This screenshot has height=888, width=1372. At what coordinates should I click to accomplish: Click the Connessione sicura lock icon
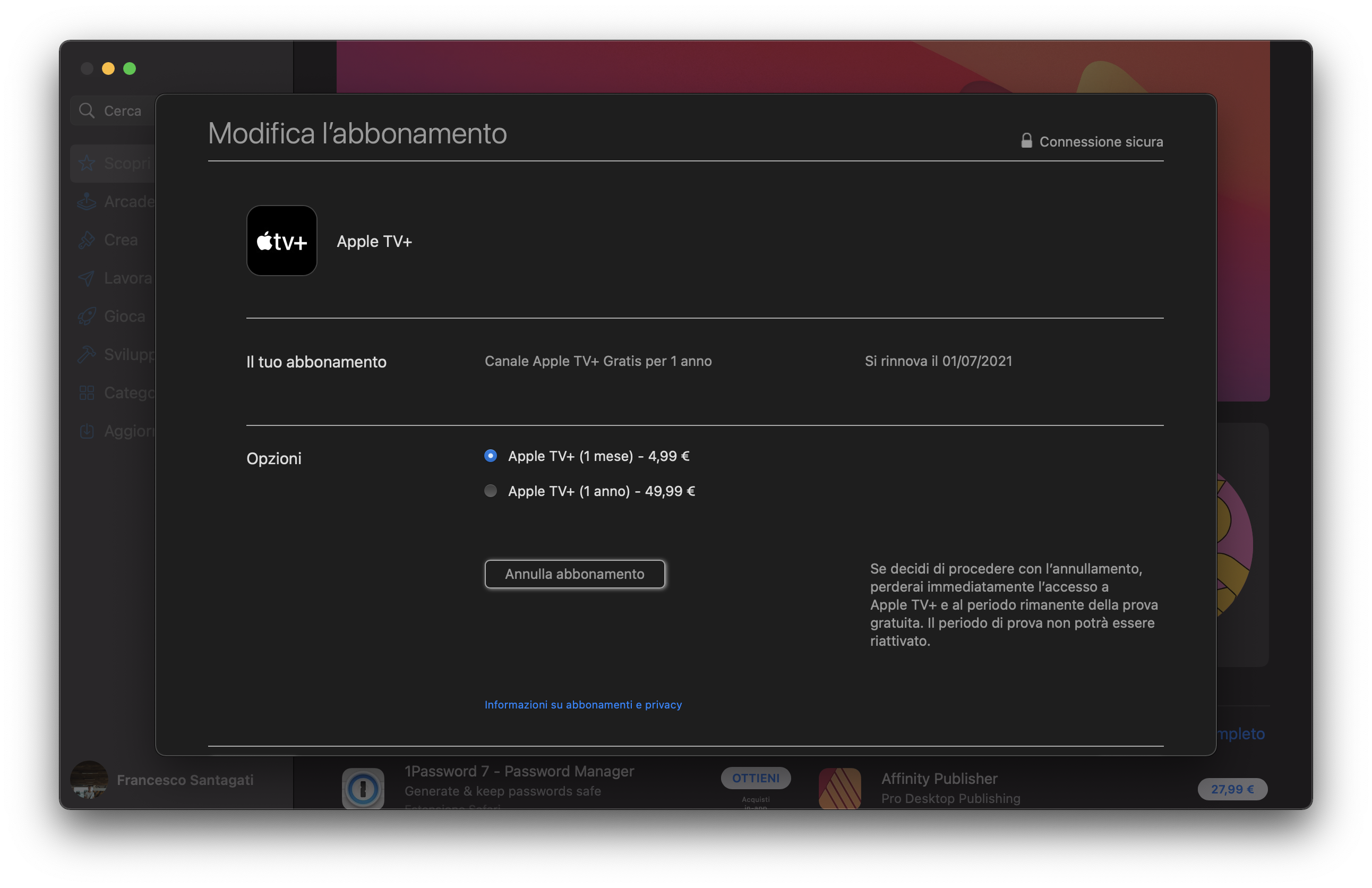[1026, 141]
